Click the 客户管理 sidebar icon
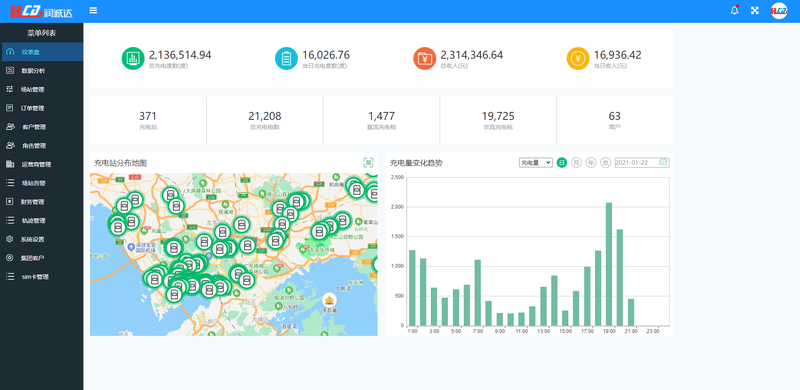Image resolution: width=800 pixels, height=390 pixels. click(x=10, y=127)
